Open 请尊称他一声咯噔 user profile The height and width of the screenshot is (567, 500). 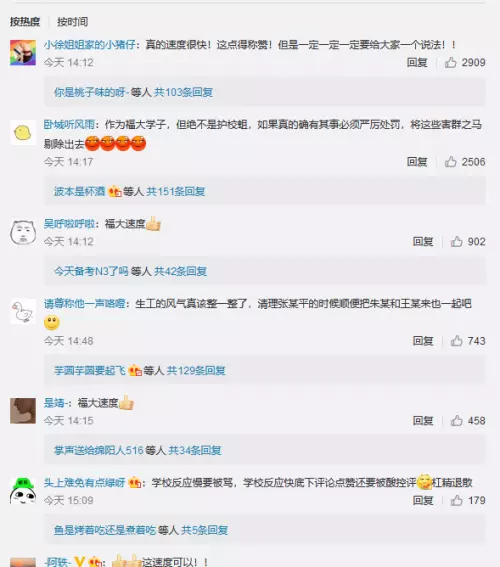click(x=85, y=303)
